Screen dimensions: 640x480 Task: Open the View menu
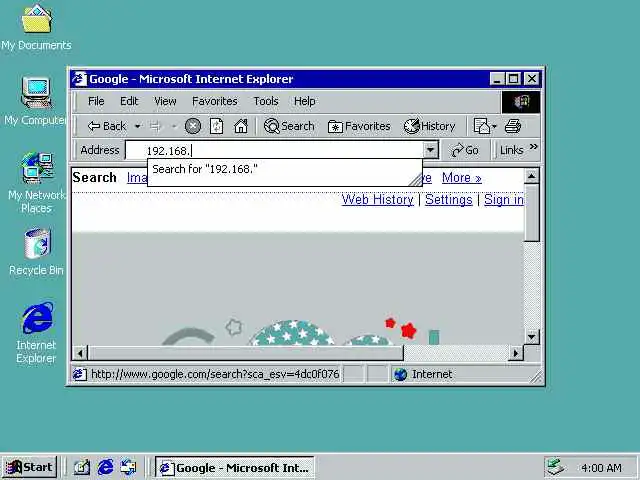point(165,101)
